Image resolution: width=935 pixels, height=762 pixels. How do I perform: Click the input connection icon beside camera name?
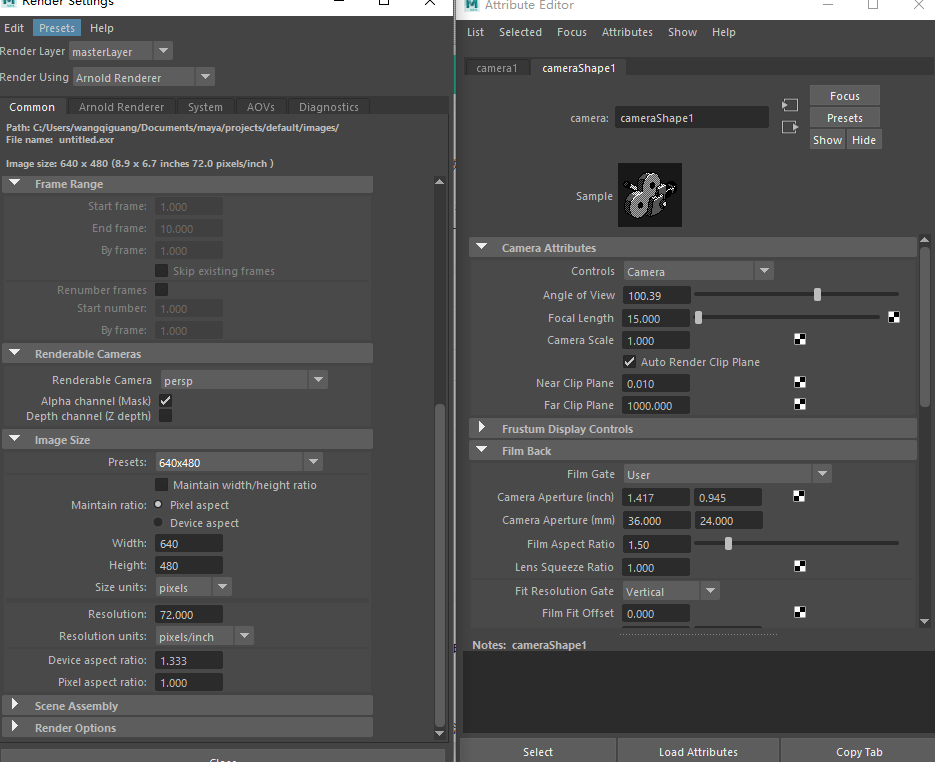pyautogui.click(x=790, y=106)
